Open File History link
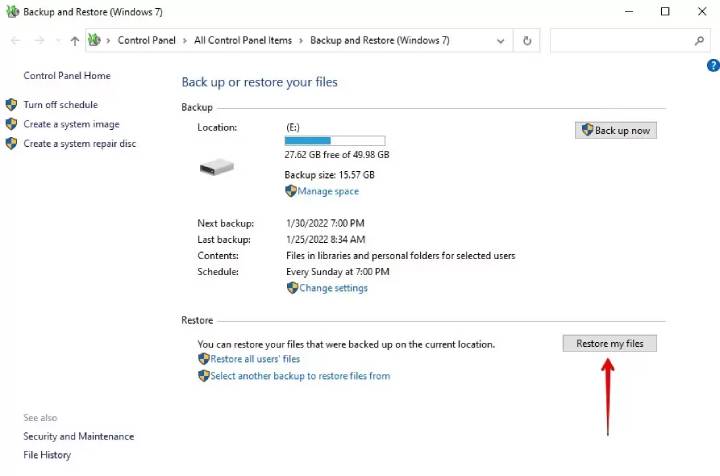Screen dimensions: 720x476 [x=47, y=455]
